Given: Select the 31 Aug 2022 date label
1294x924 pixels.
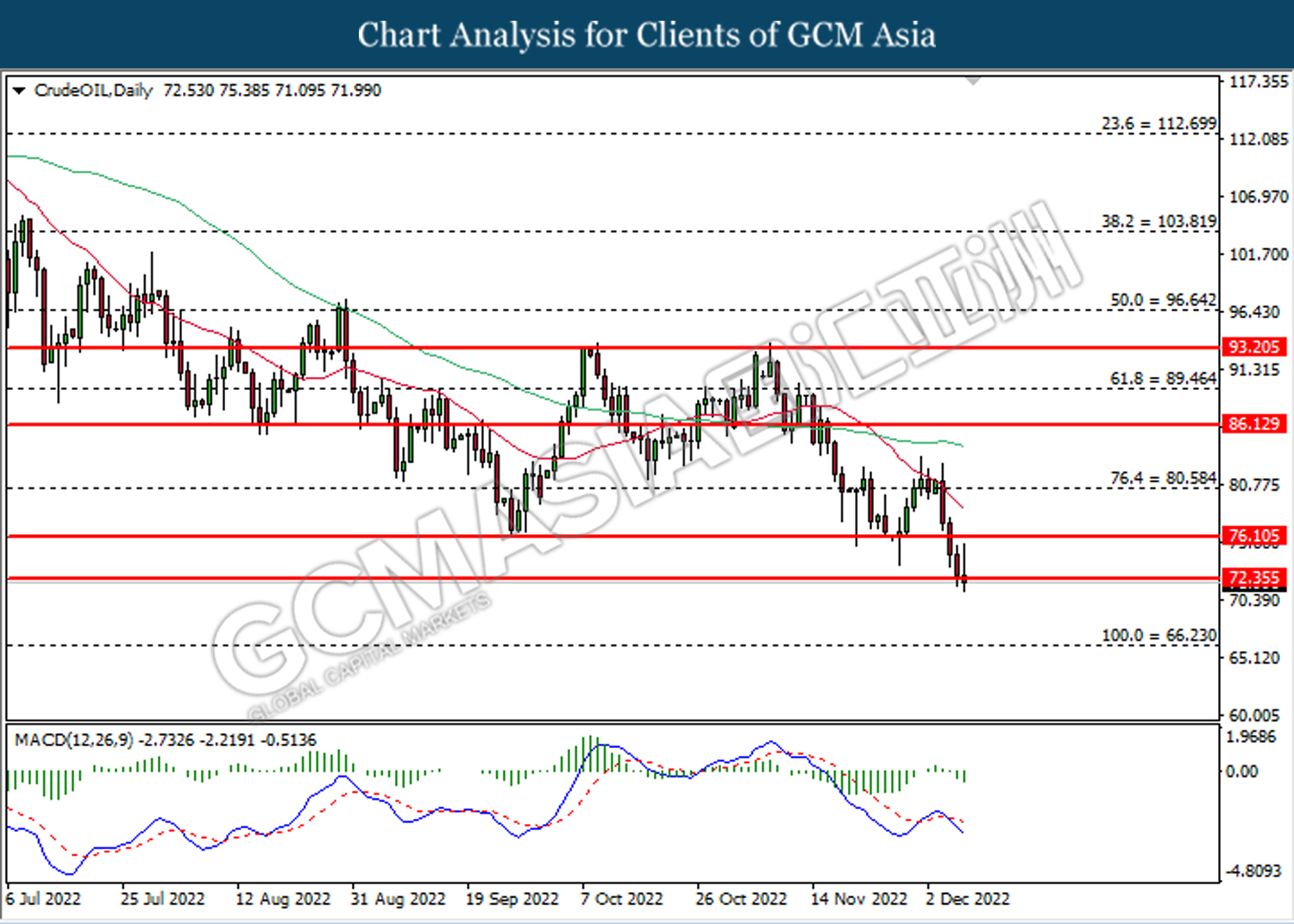Looking at the screenshot, I should 398,899.
